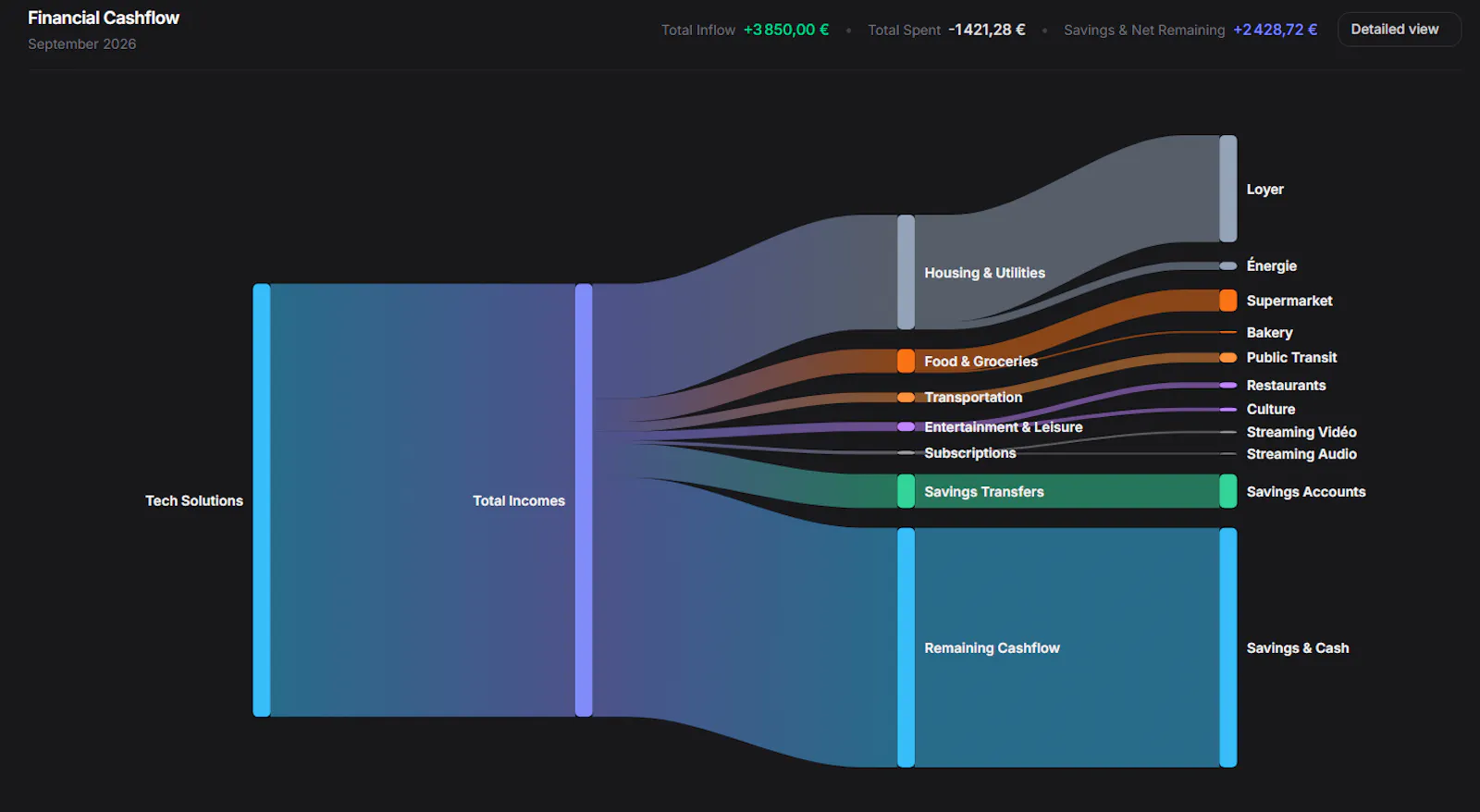The width and height of the screenshot is (1480, 812).
Task: Click the Public Transit label
Action: point(1291,358)
